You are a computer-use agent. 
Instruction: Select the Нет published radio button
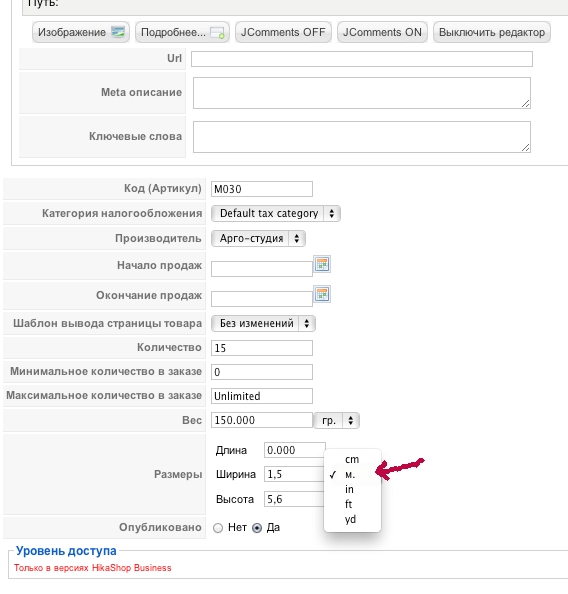pyautogui.click(x=218, y=528)
